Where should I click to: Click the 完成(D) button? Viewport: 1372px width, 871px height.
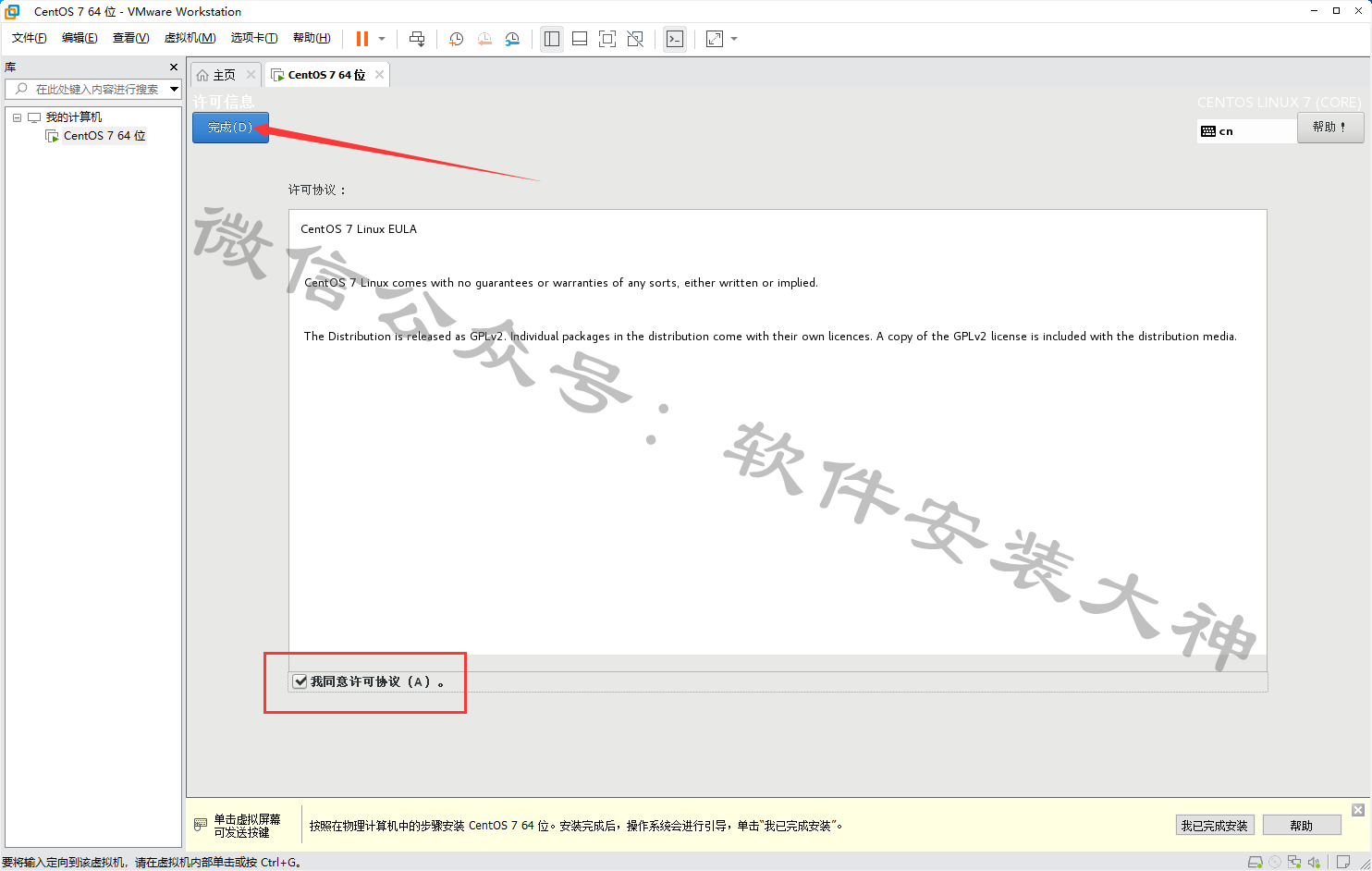230,128
